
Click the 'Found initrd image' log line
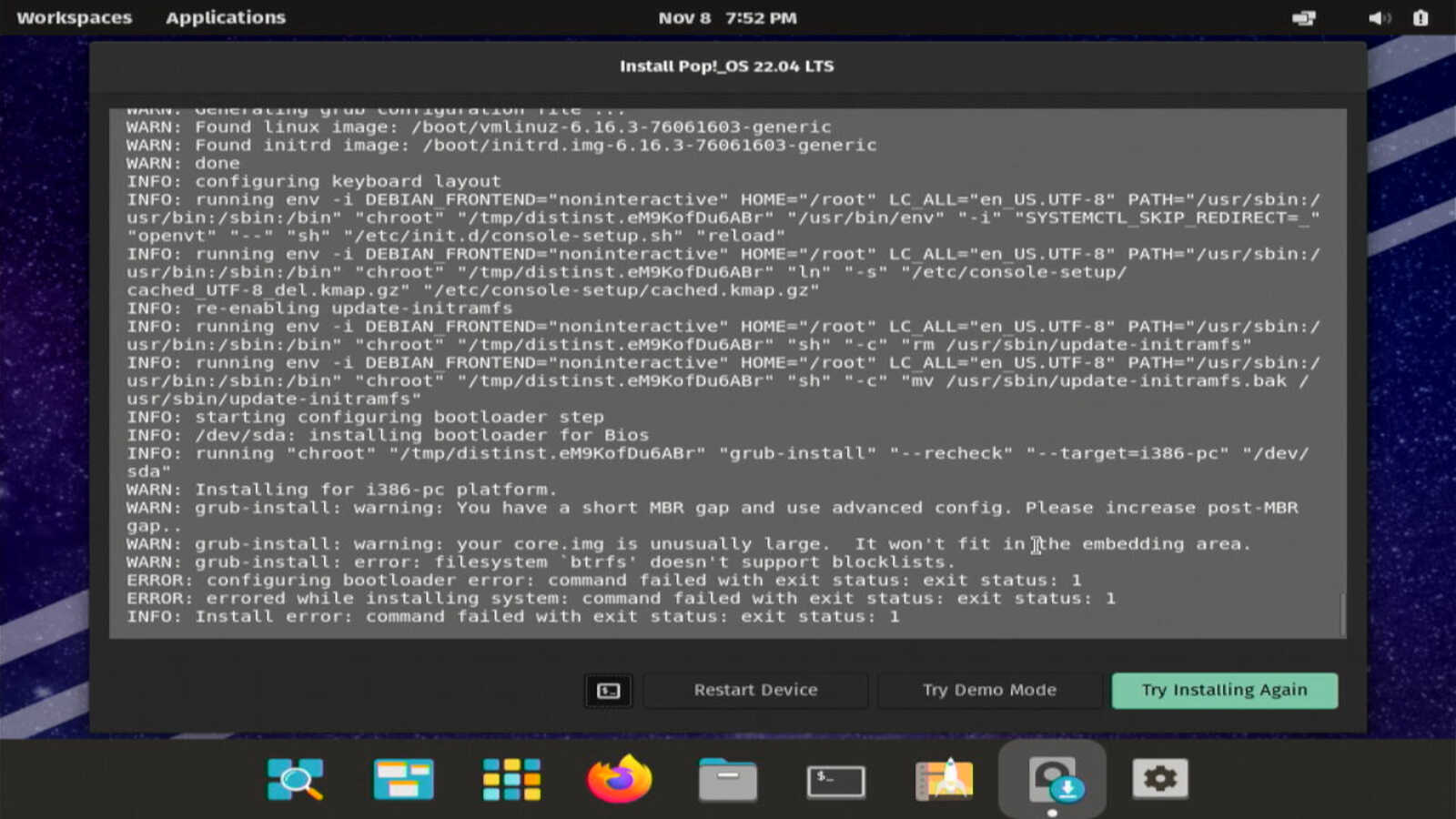[x=501, y=145]
